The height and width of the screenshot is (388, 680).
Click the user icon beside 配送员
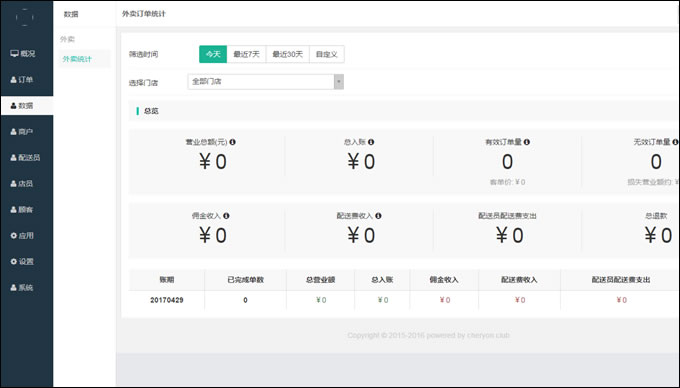13,158
